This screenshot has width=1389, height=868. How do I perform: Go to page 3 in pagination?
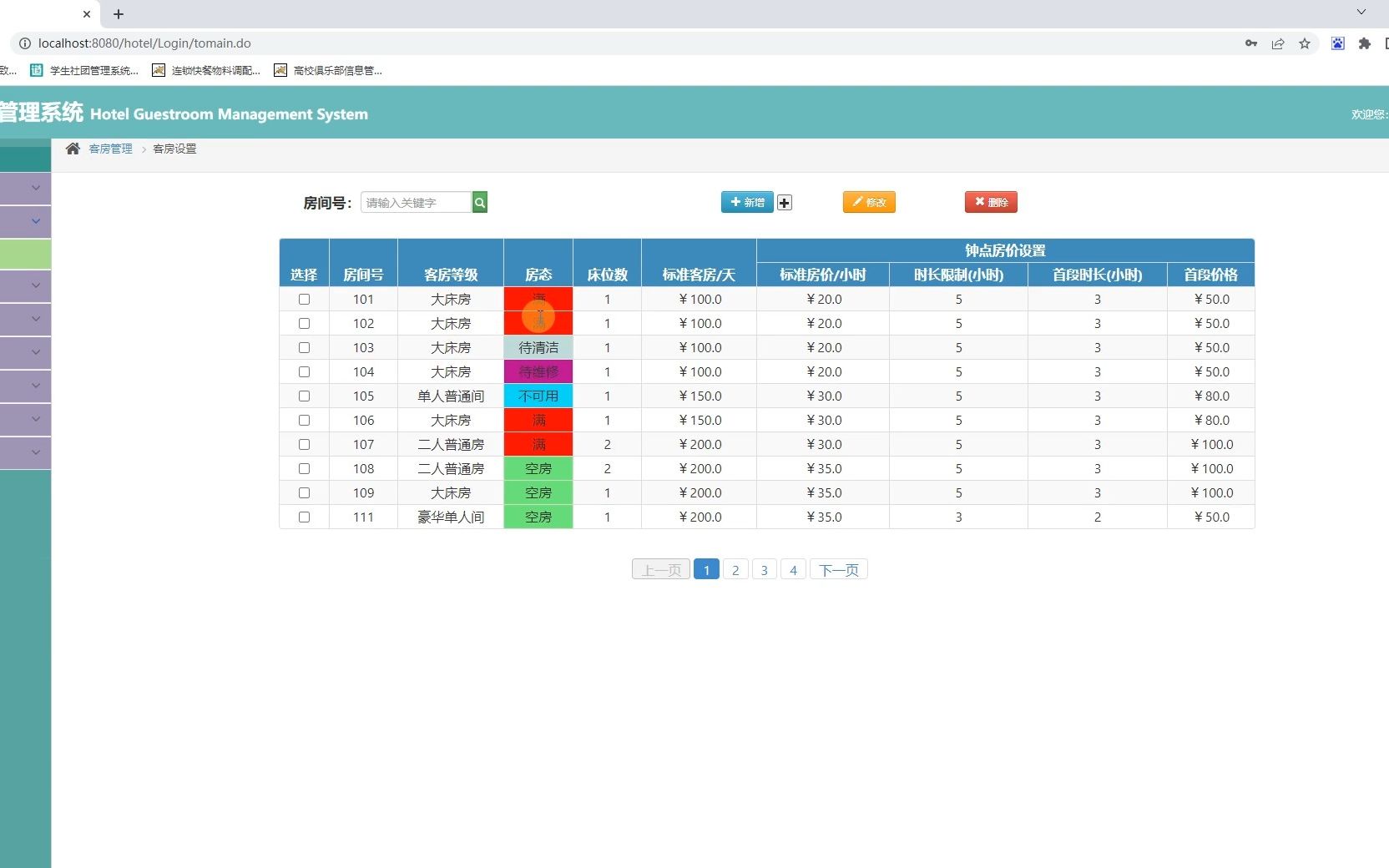pyautogui.click(x=764, y=569)
